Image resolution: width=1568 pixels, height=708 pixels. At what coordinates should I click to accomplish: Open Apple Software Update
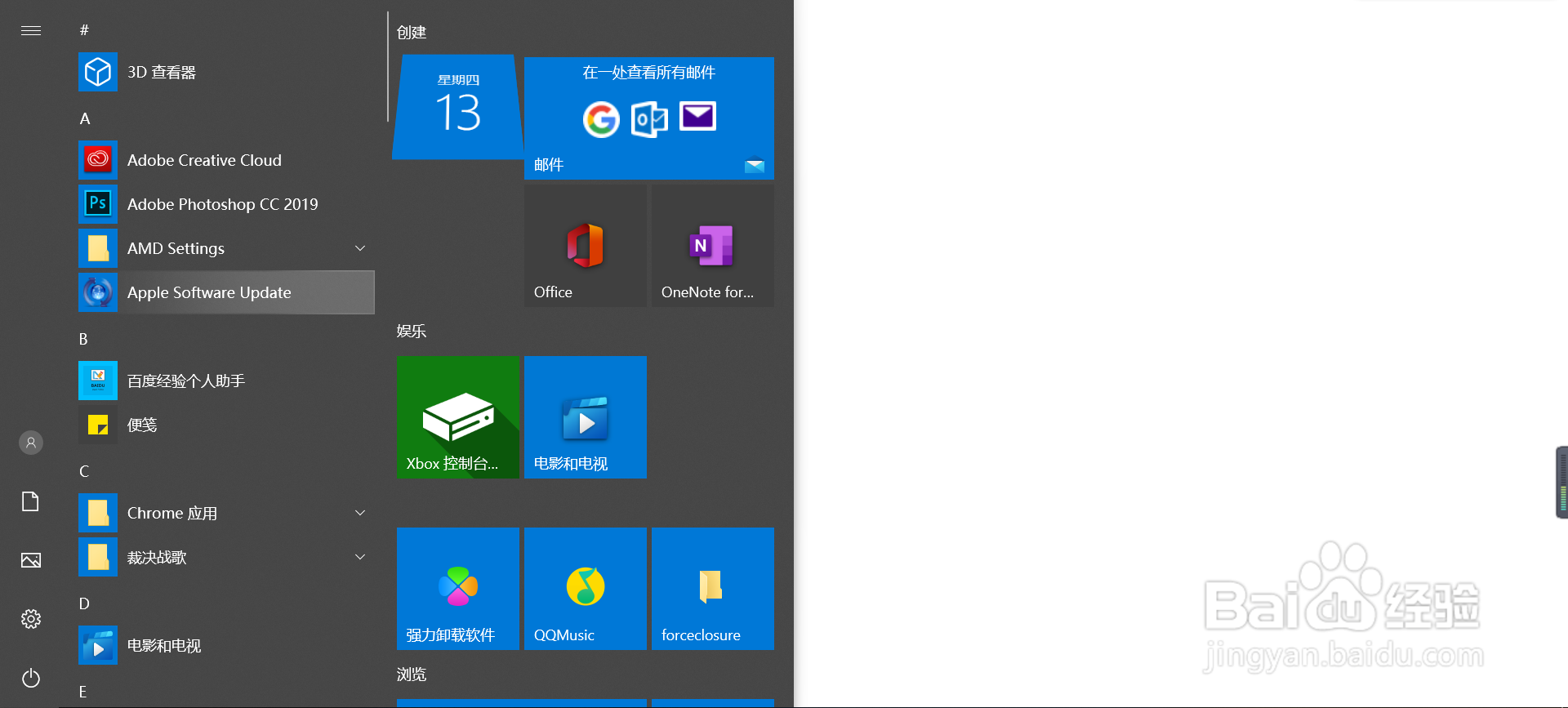(x=226, y=292)
